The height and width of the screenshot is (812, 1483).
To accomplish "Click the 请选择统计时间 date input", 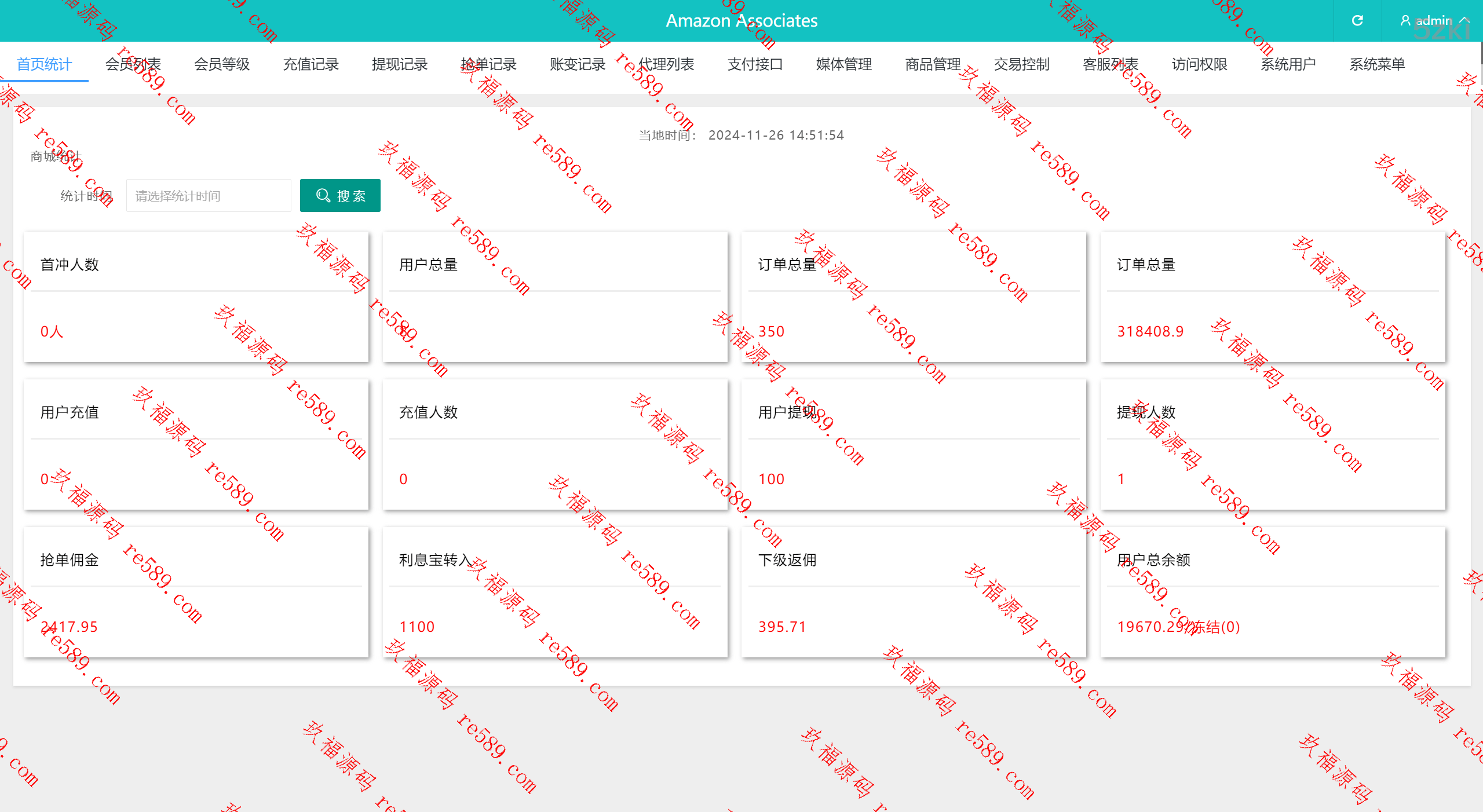I will [x=209, y=196].
